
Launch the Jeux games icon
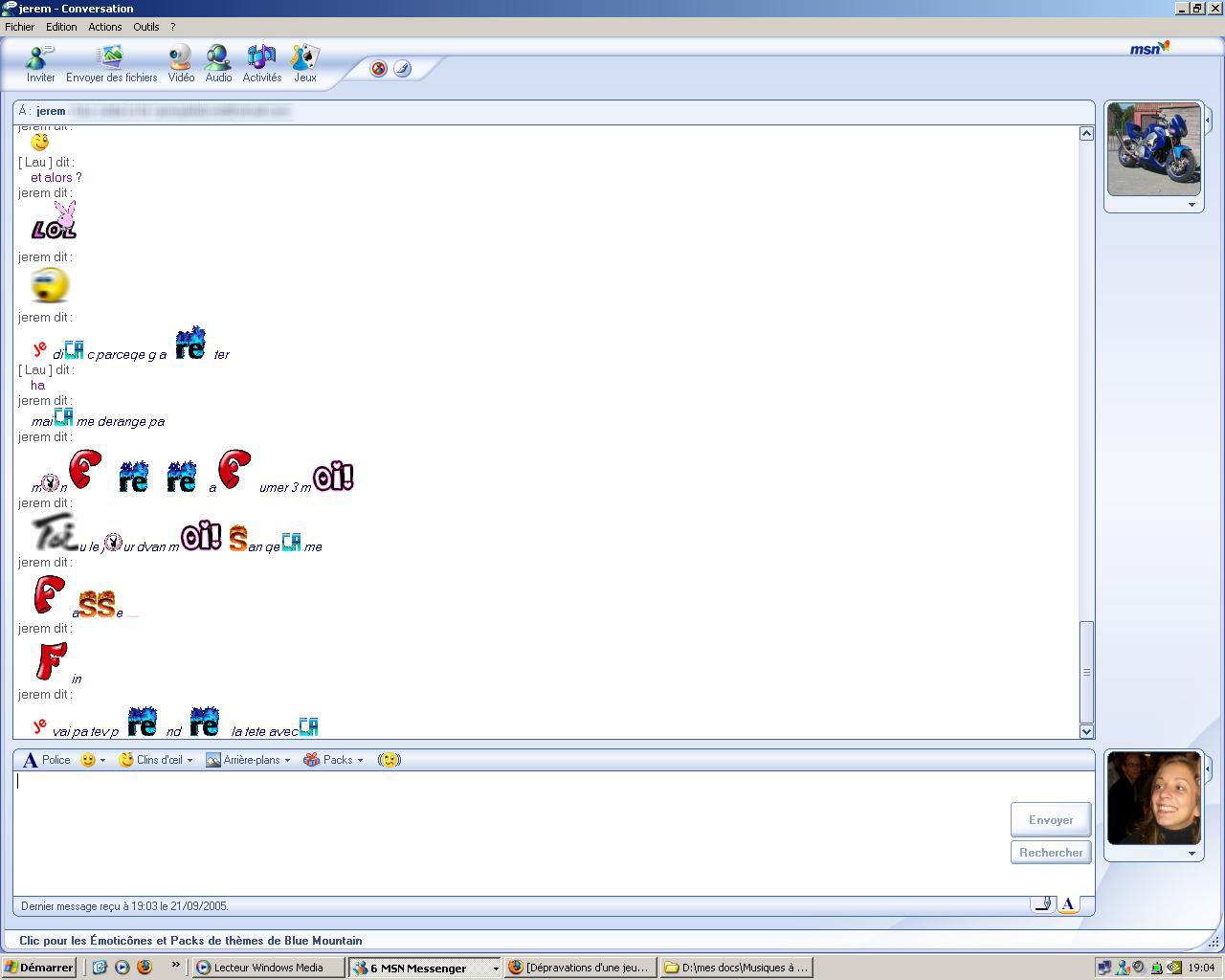[305, 64]
